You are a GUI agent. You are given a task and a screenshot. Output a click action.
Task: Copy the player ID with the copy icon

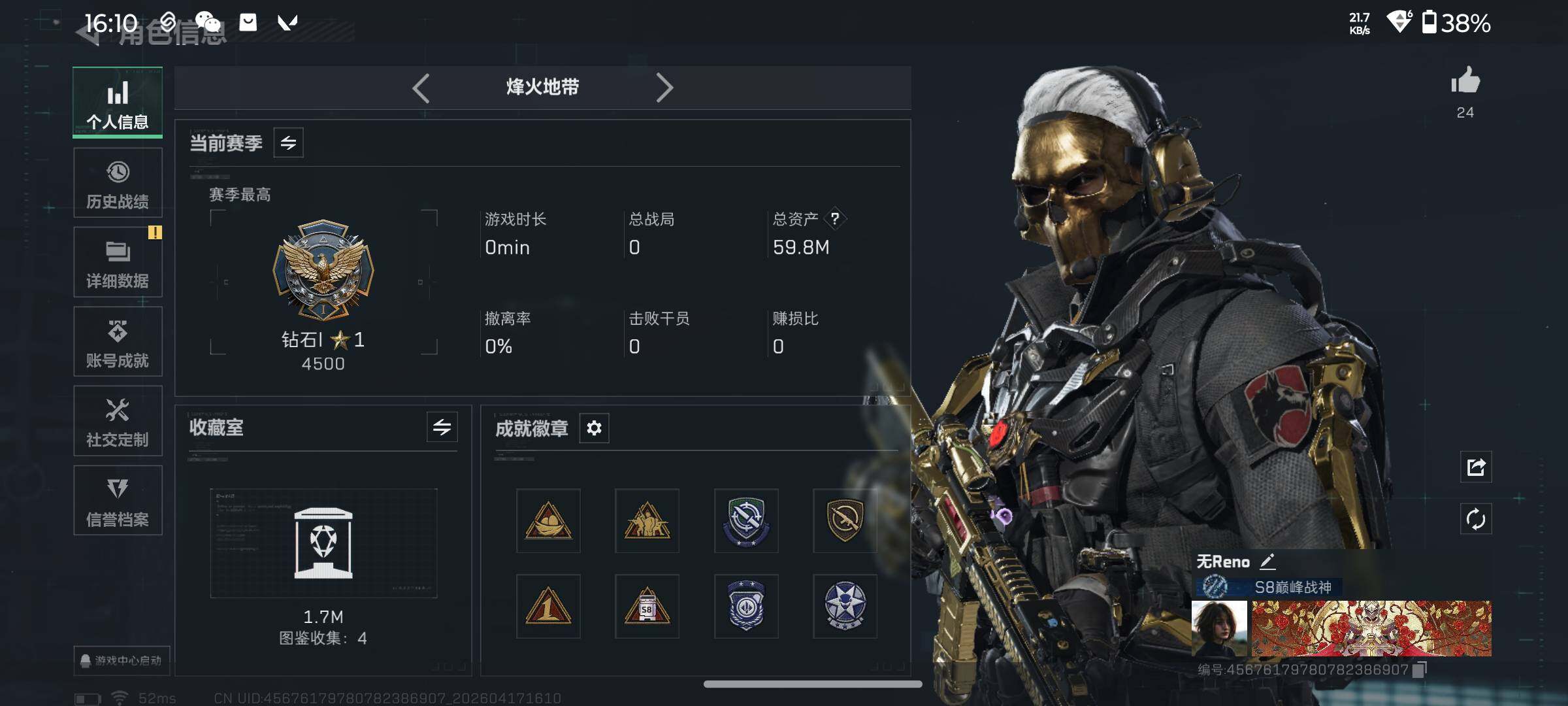pos(1419,670)
